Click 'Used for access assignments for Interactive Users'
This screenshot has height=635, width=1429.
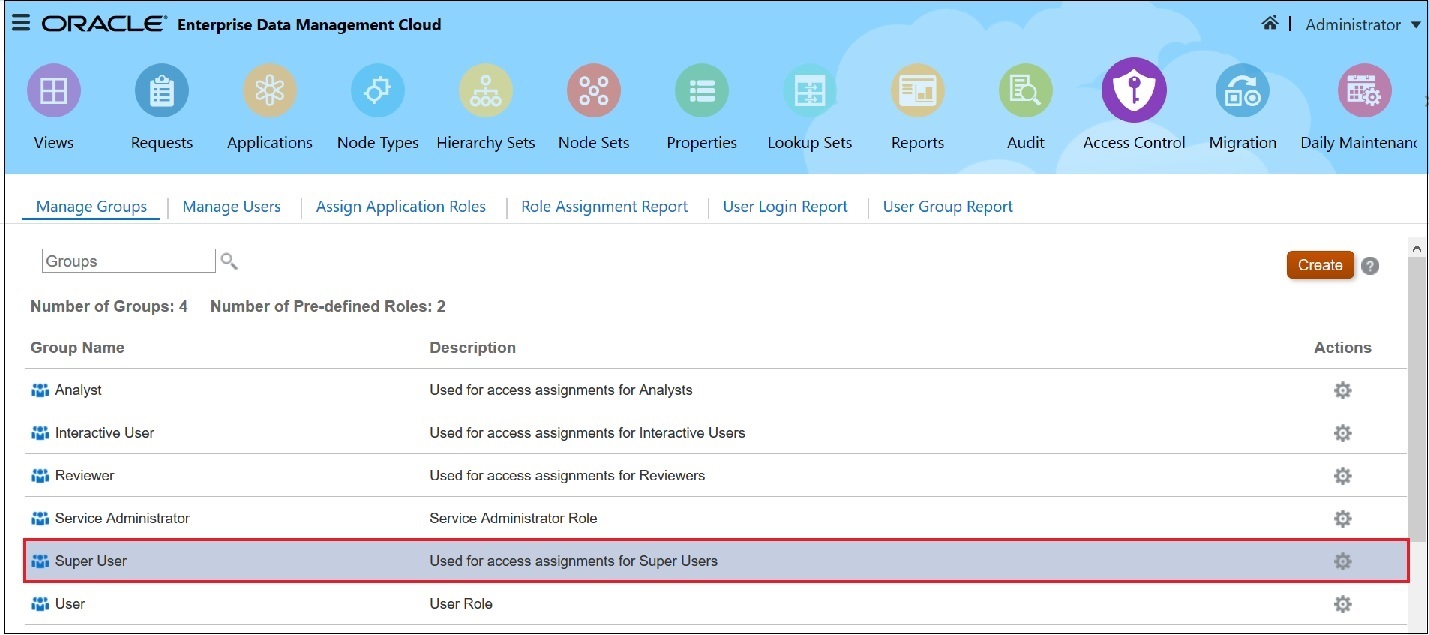pos(587,433)
